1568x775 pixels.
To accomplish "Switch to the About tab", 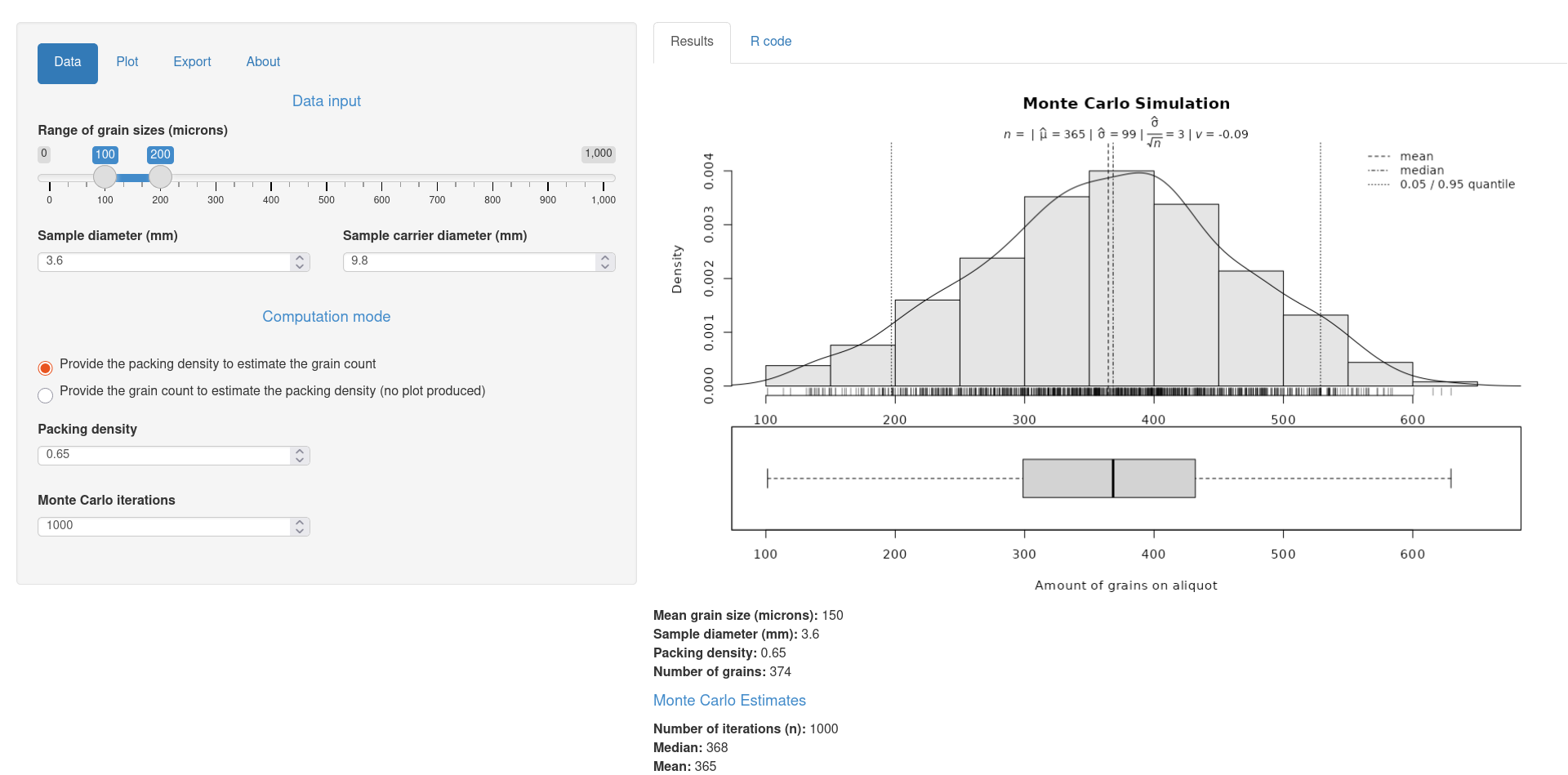I will (263, 62).
